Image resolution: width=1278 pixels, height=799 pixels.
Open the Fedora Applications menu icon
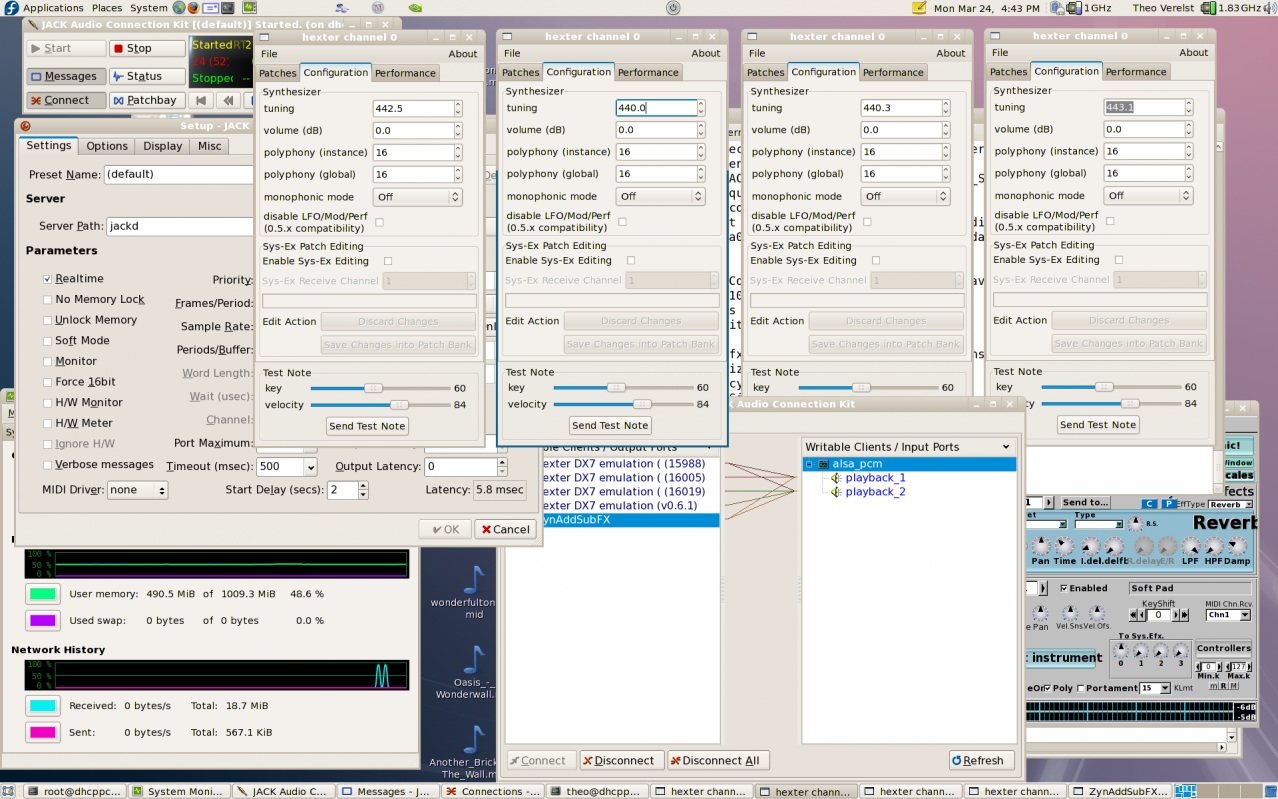12,8
